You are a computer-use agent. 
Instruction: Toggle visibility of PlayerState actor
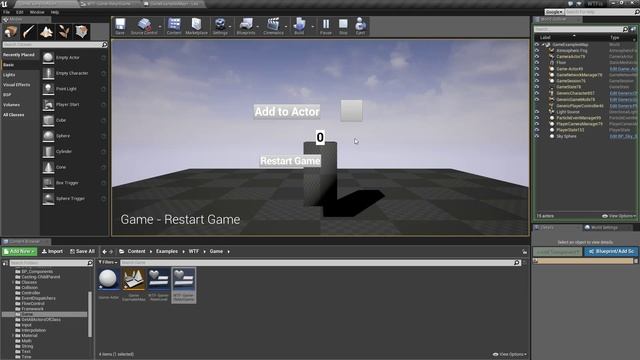pos(537,130)
